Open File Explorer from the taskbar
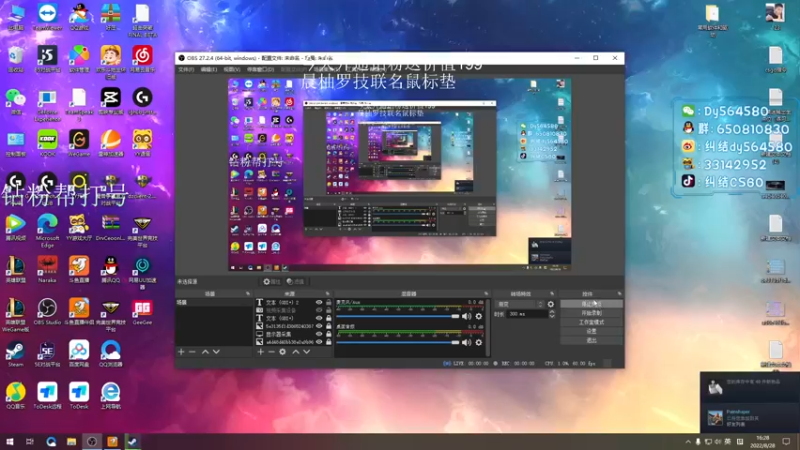Screen dimensions: 800x450 coord(71,441)
